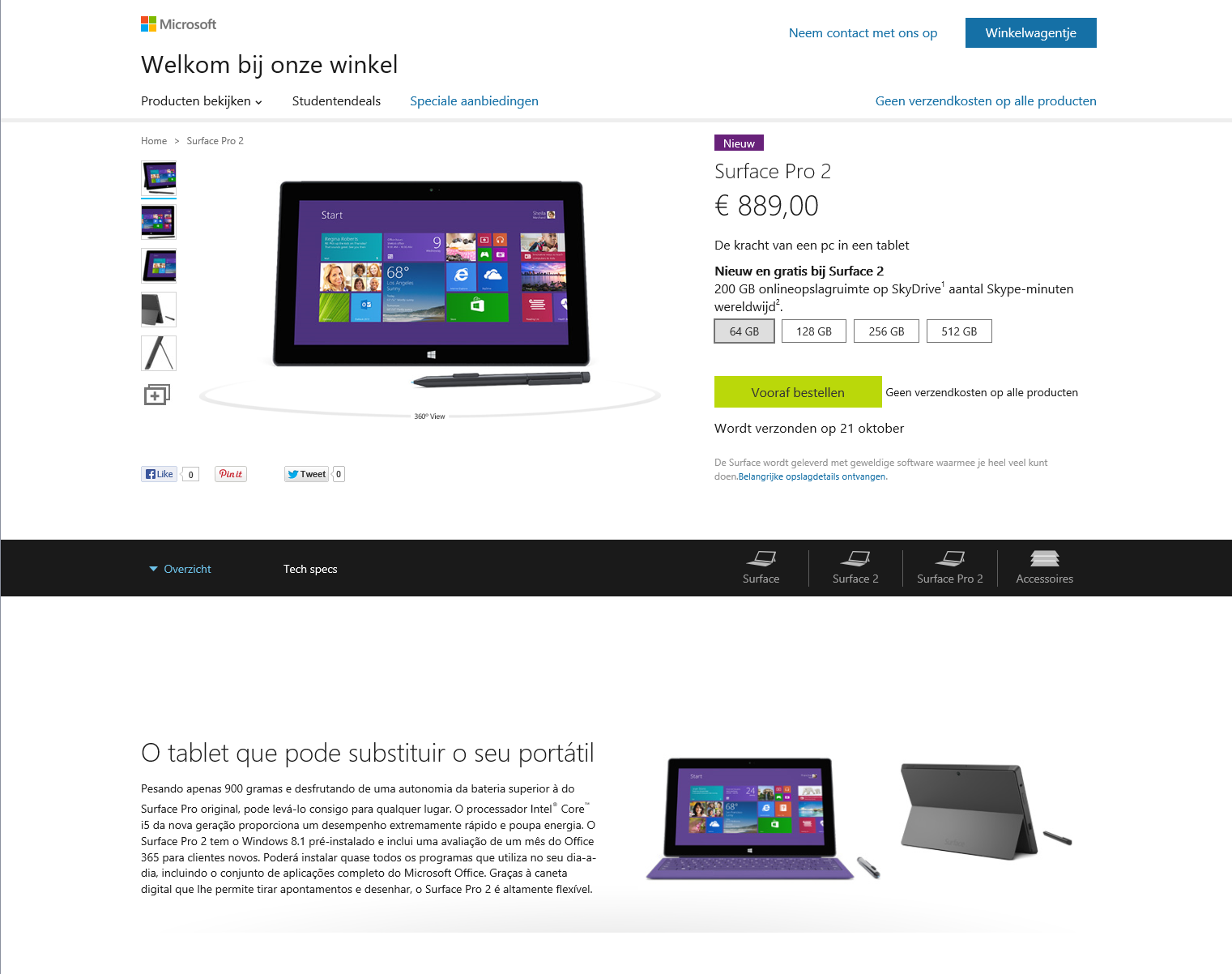The height and width of the screenshot is (974, 1232).
Task: Click the Microsoft logo
Action: pos(178,24)
